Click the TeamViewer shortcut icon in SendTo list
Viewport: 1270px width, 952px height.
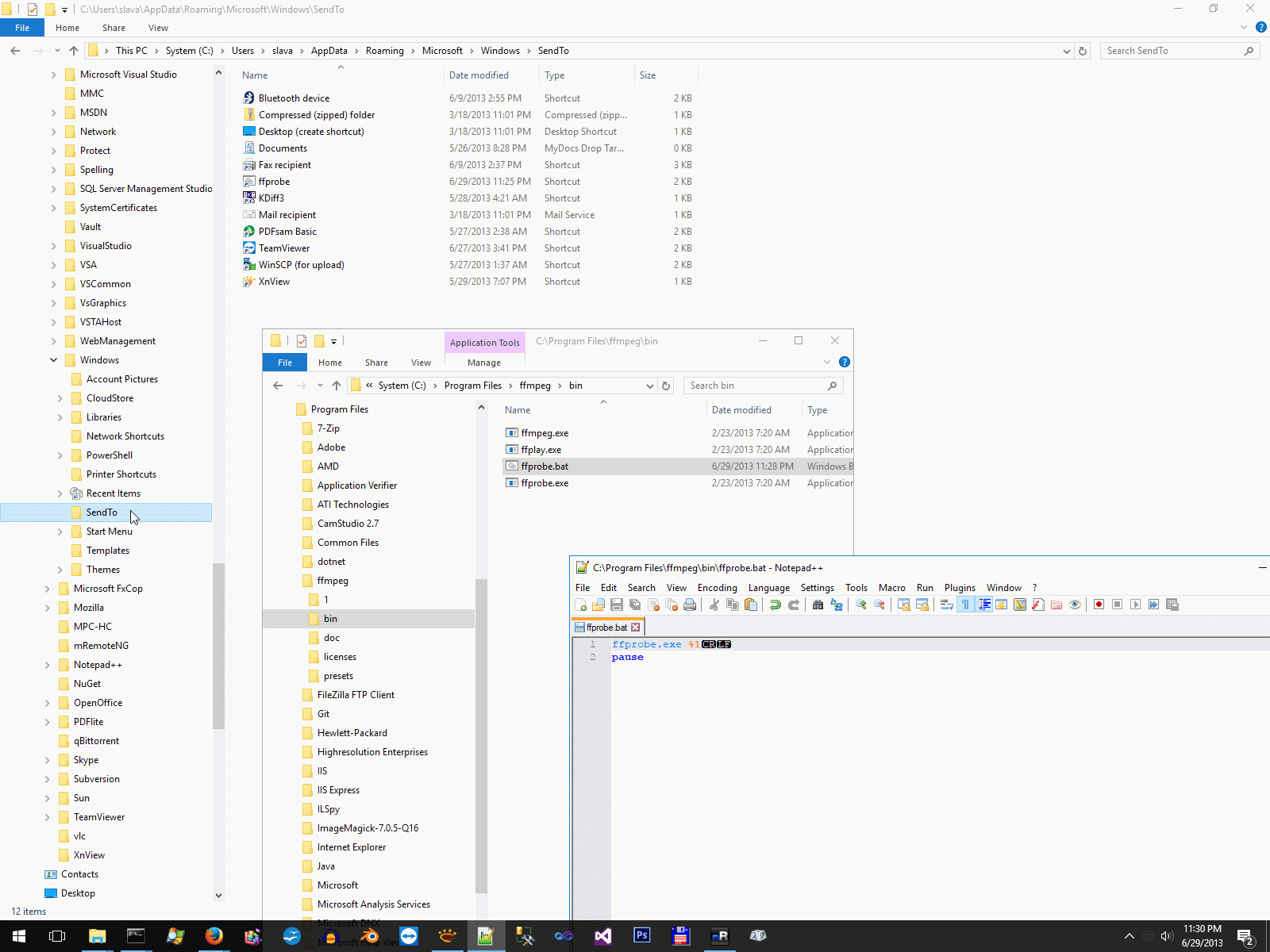(x=249, y=248)
